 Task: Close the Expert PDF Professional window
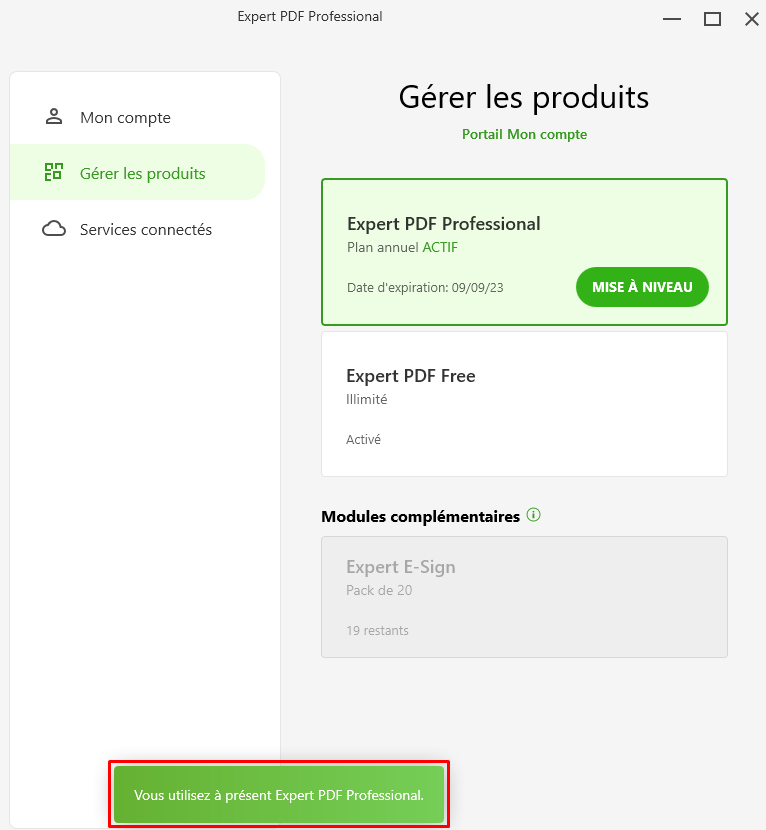[752, 19]
